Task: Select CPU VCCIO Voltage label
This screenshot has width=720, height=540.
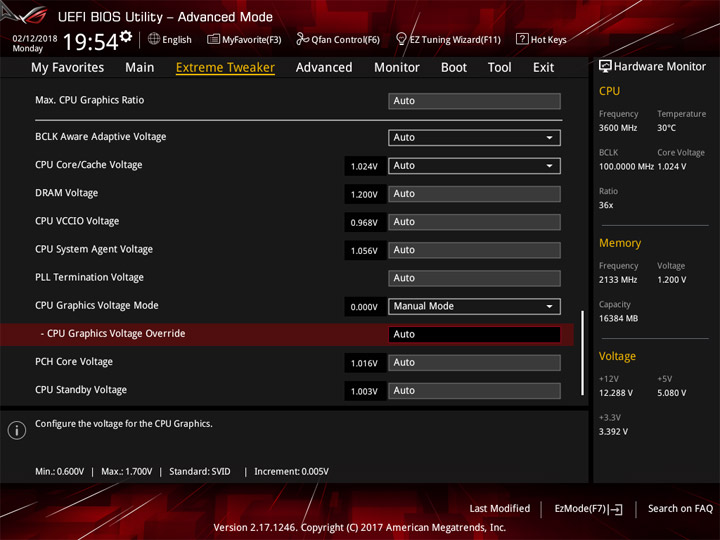Action: [77, 221]
